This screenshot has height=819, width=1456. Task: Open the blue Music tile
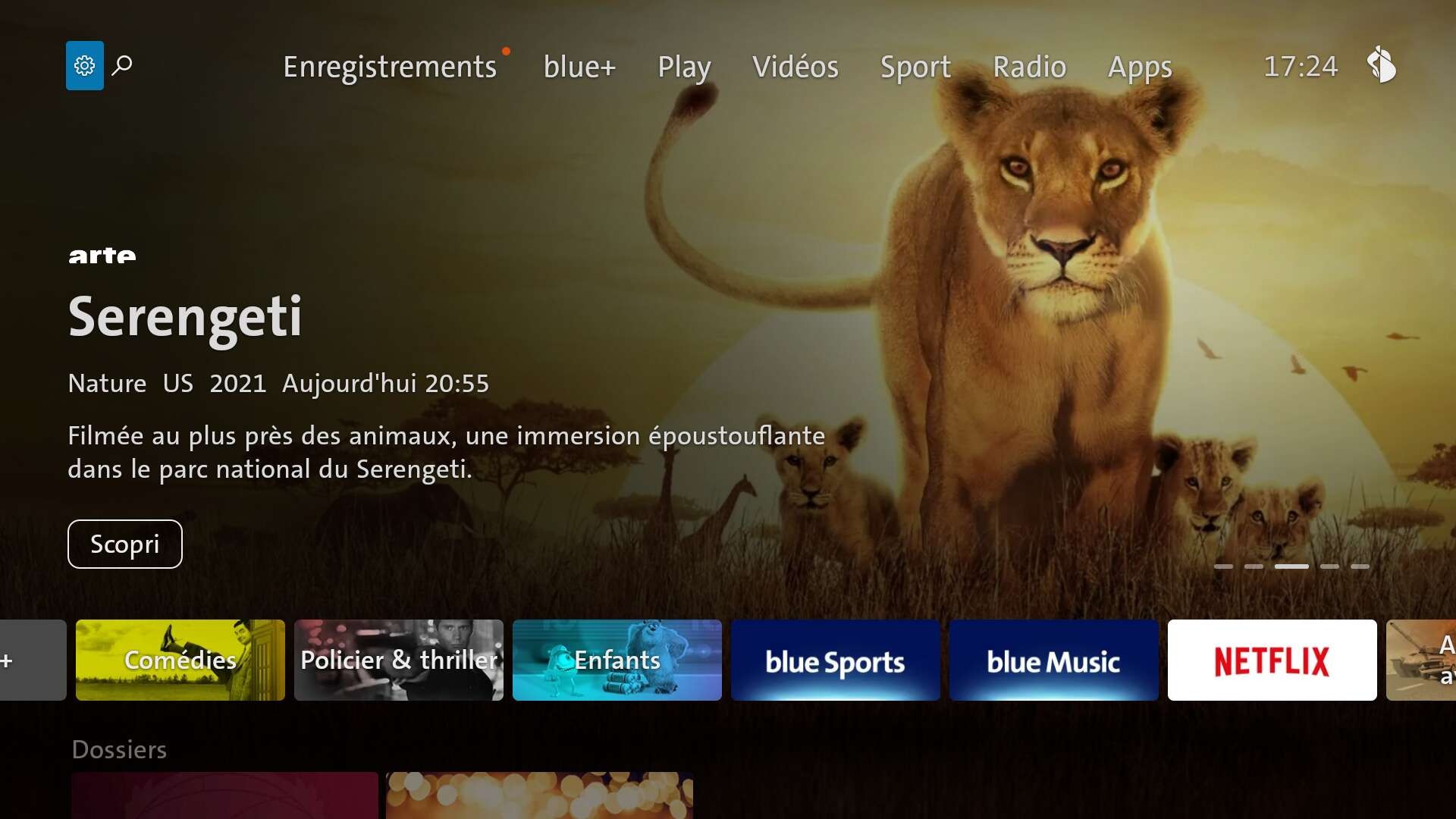click(1053, 660)
